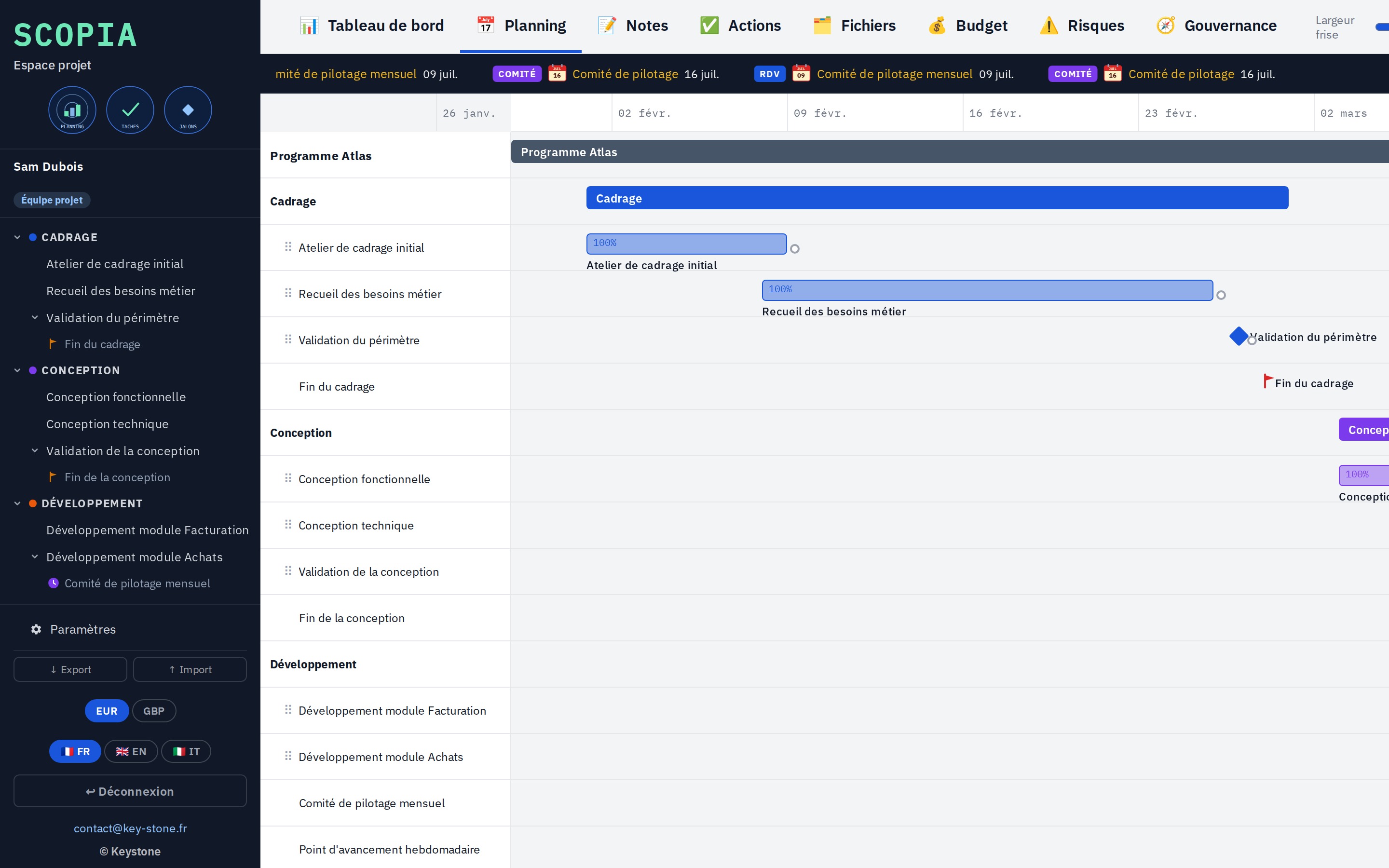Screen dimensions: 1389x868
Task: Open the Jalons diamond circle icon
Action: [188, 110]
